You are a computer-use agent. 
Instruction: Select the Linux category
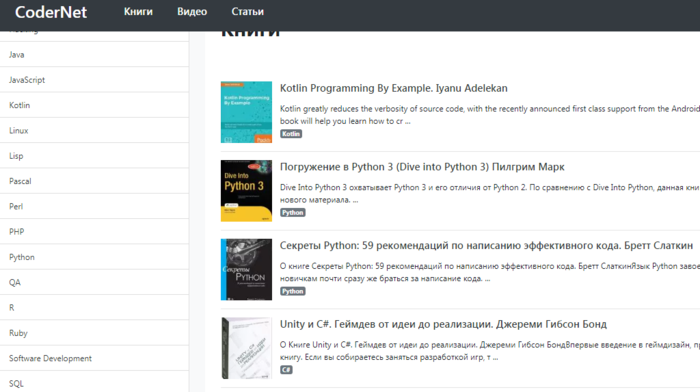click(94, 130)
